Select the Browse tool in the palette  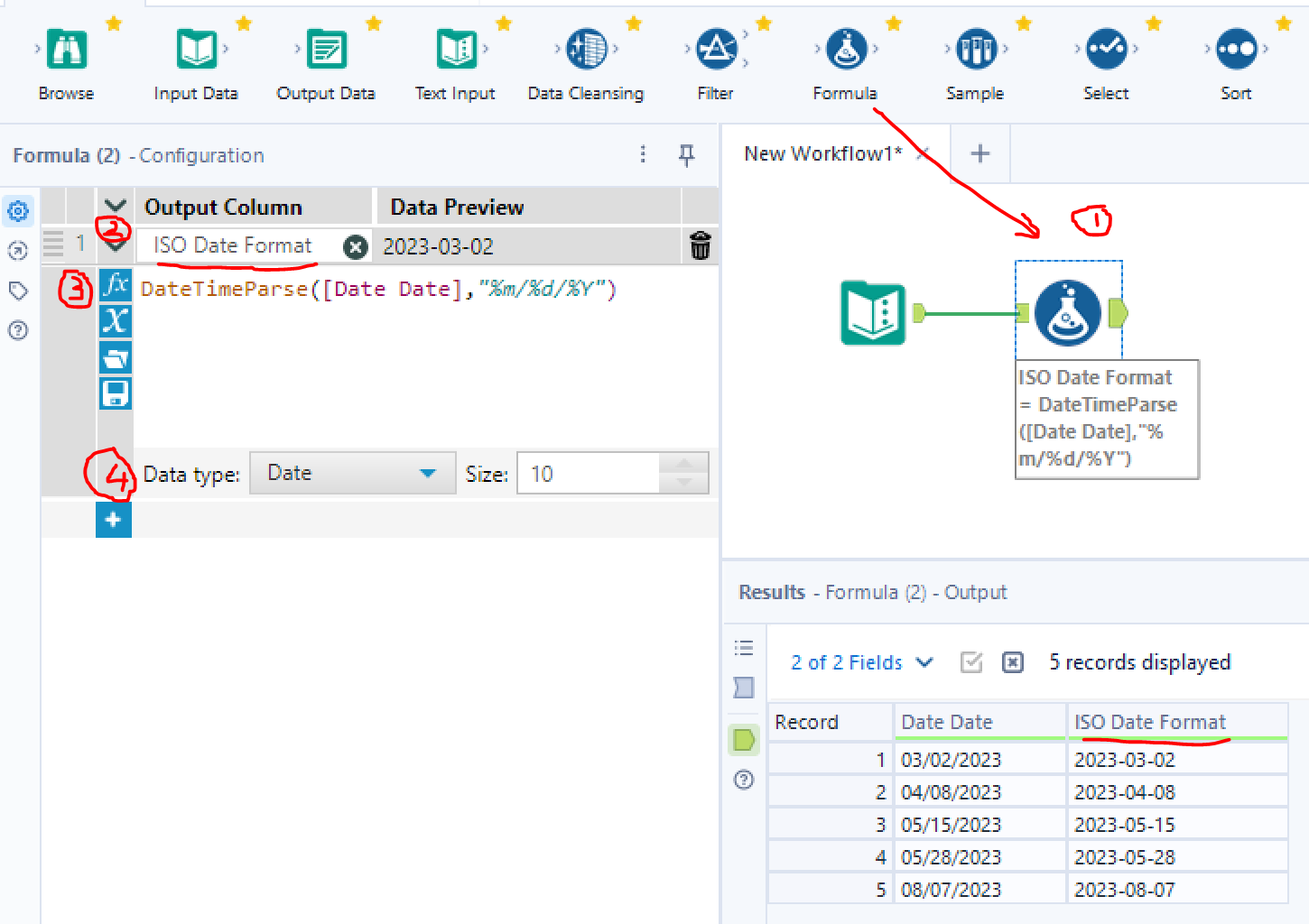click(66, 50)
